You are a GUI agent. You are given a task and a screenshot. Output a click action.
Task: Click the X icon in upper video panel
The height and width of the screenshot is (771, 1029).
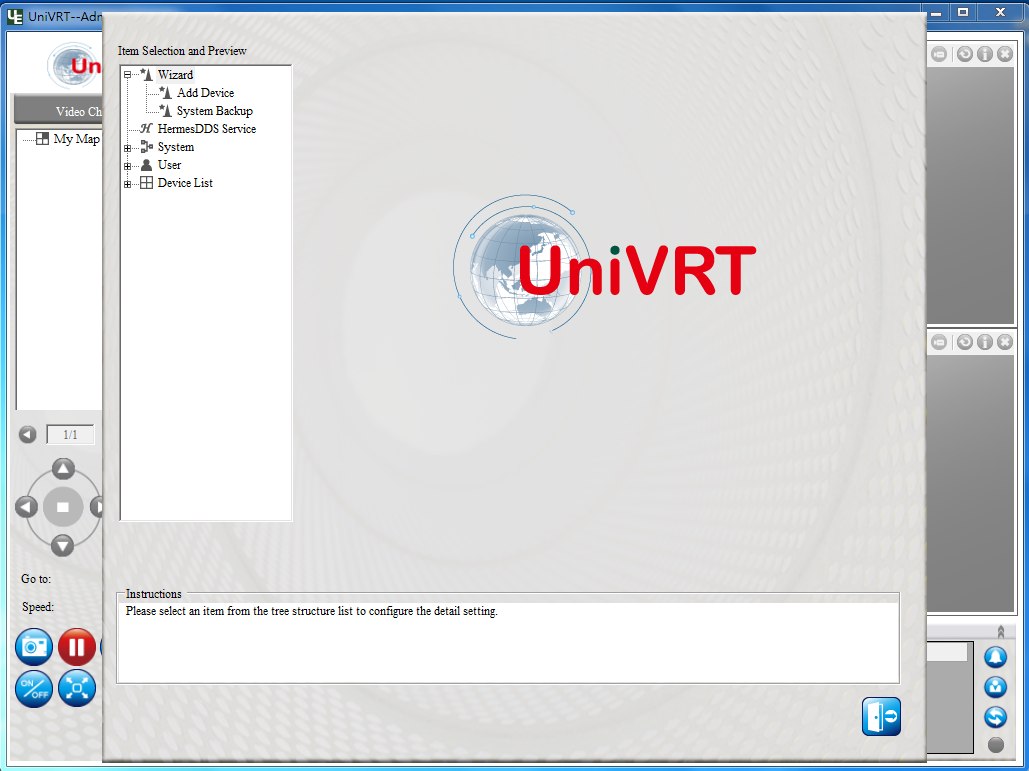click(1005, 54)
